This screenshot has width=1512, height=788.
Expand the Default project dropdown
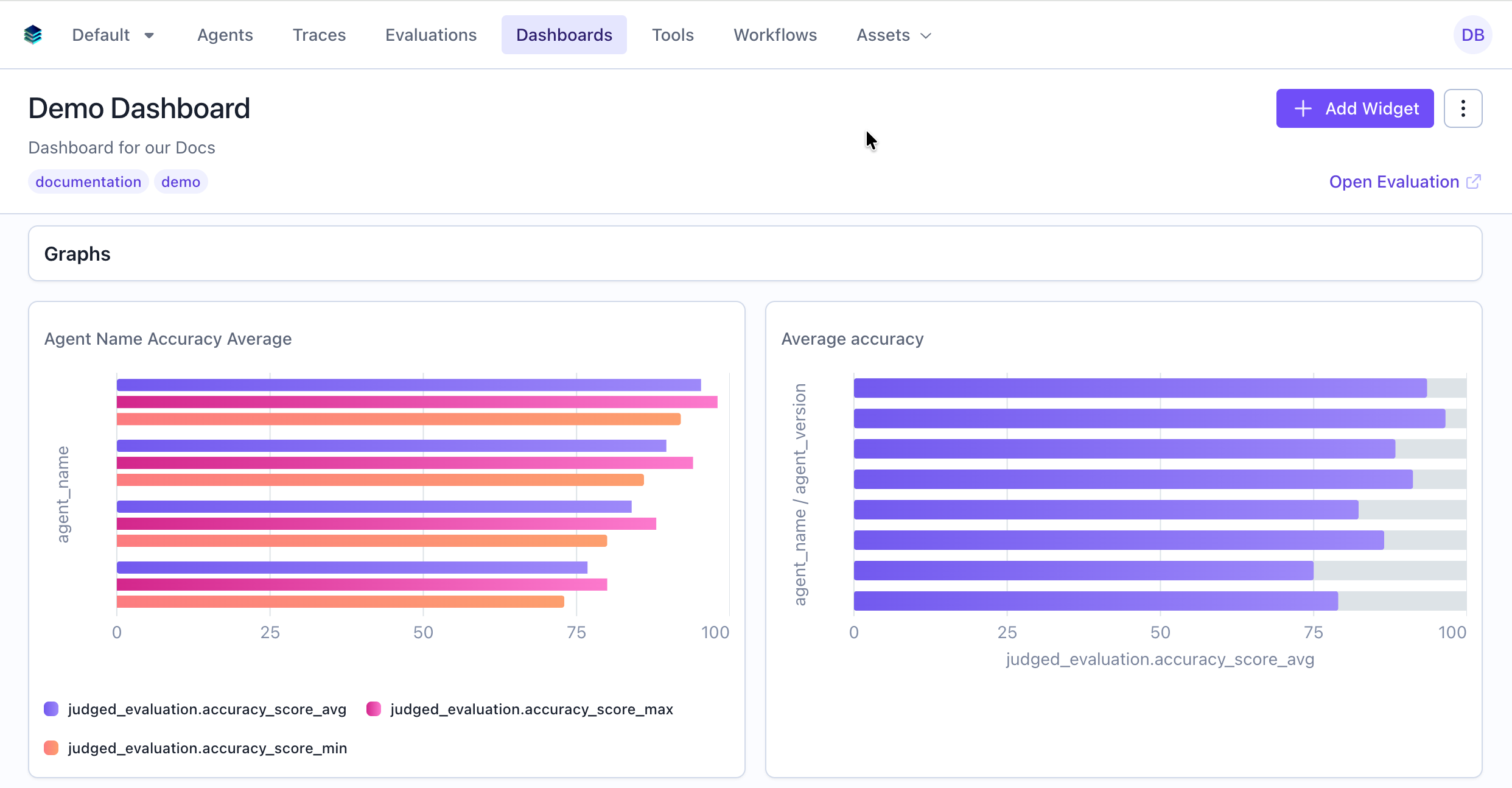point(113,35)
